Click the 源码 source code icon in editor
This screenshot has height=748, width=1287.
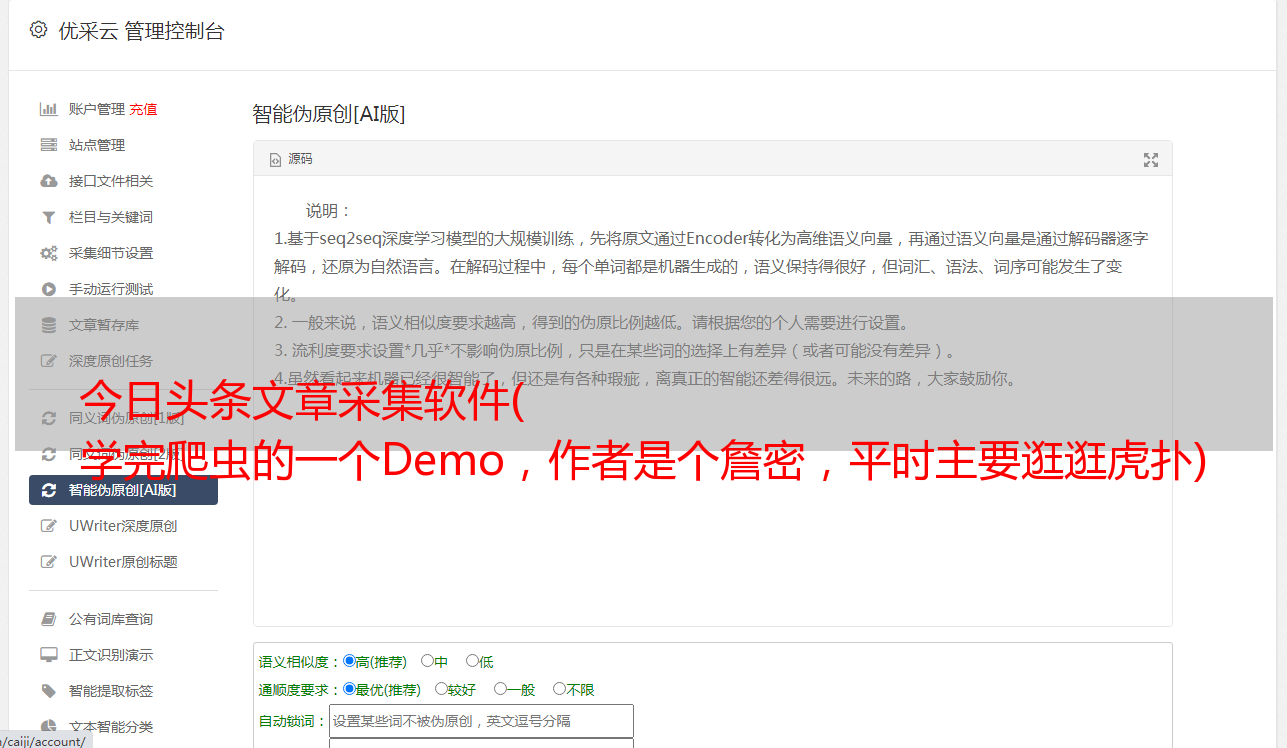coord(276,160)
